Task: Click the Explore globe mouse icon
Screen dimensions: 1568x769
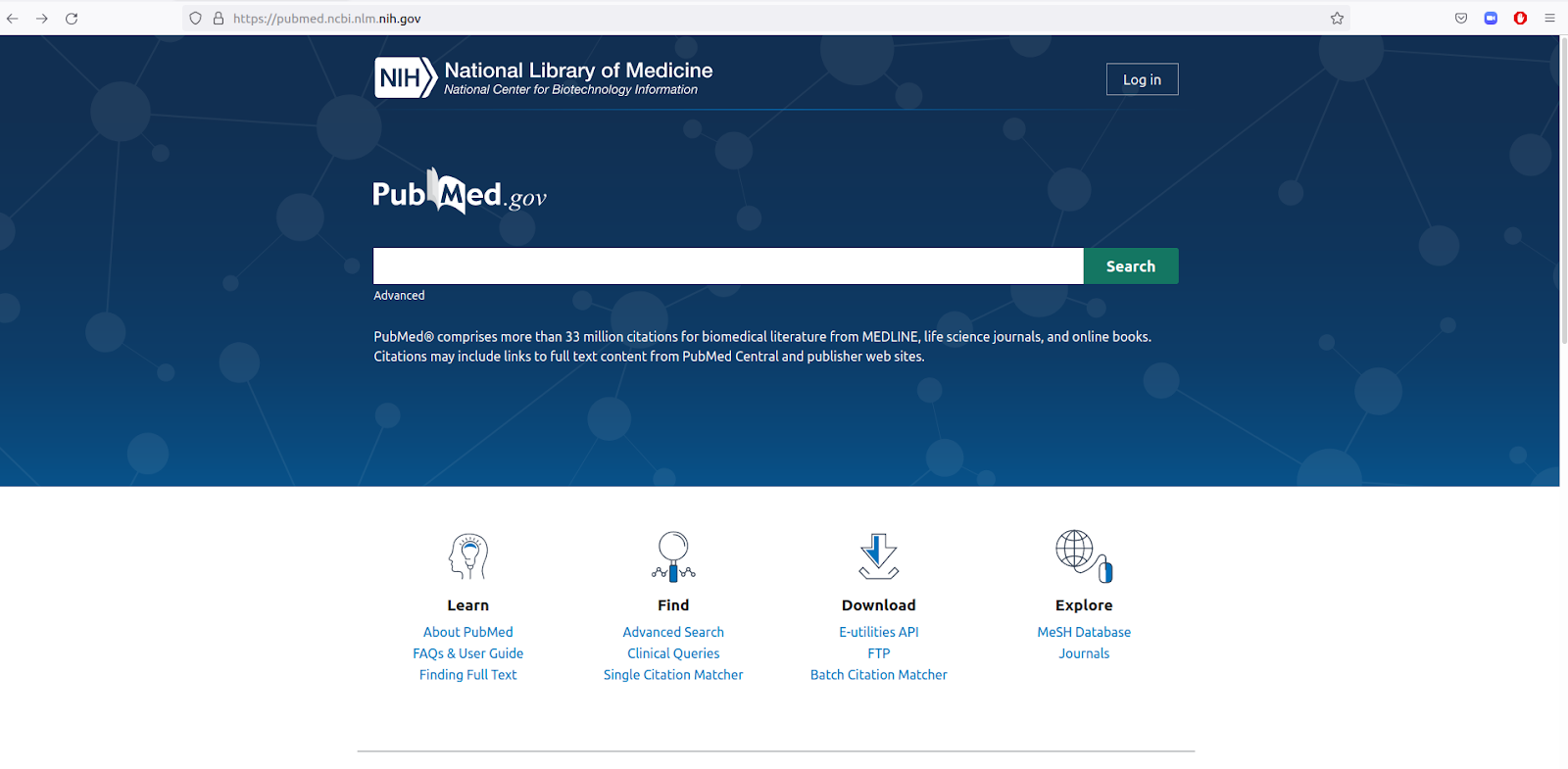Action: pos(1084,556)
